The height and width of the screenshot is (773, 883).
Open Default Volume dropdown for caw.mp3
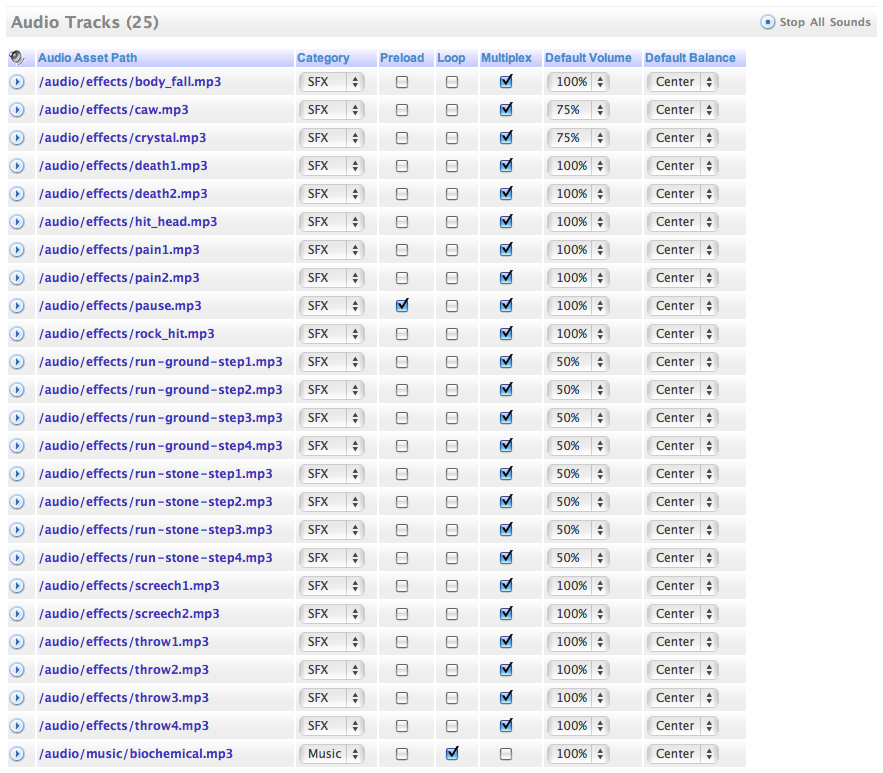579,110
